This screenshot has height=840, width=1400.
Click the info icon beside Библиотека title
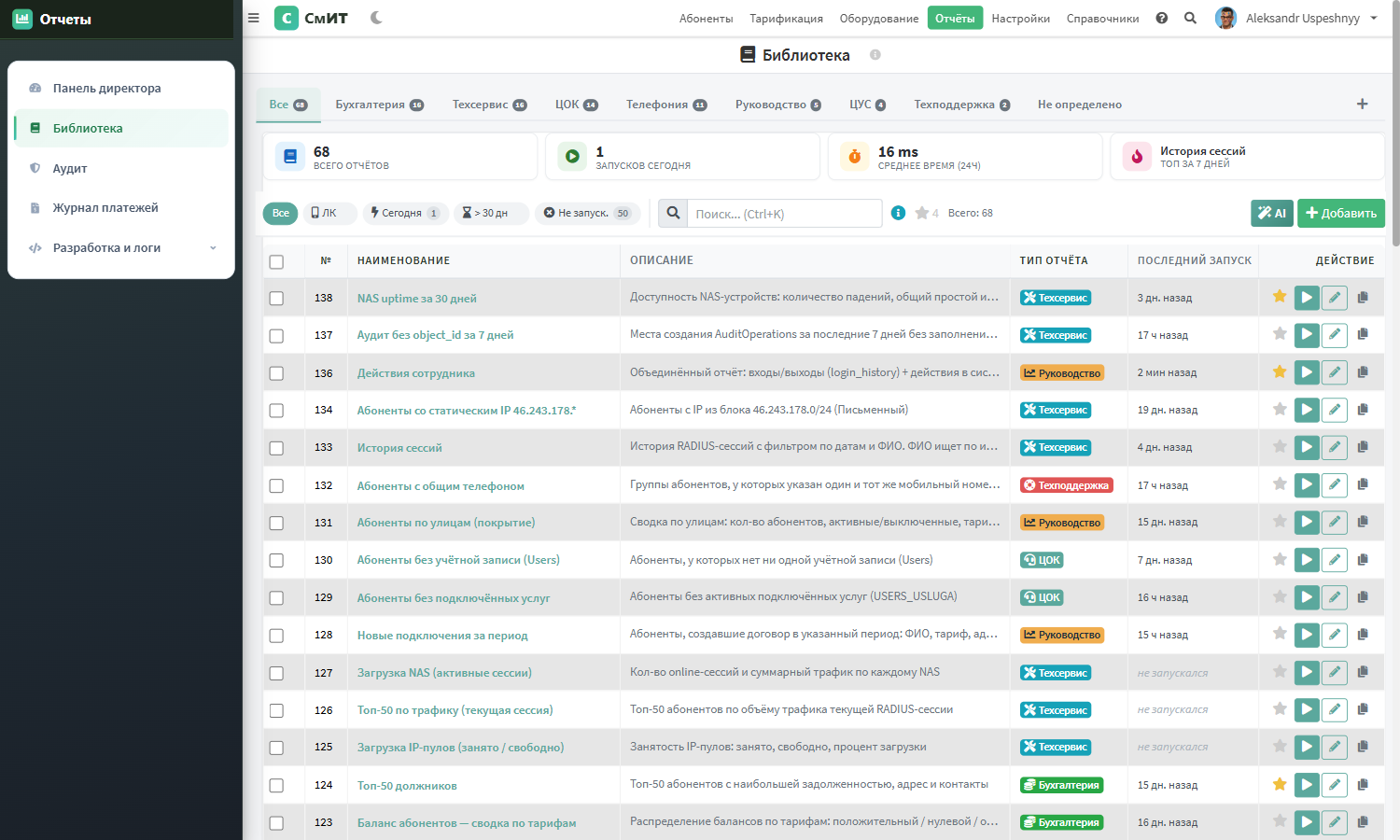[875, 55]
